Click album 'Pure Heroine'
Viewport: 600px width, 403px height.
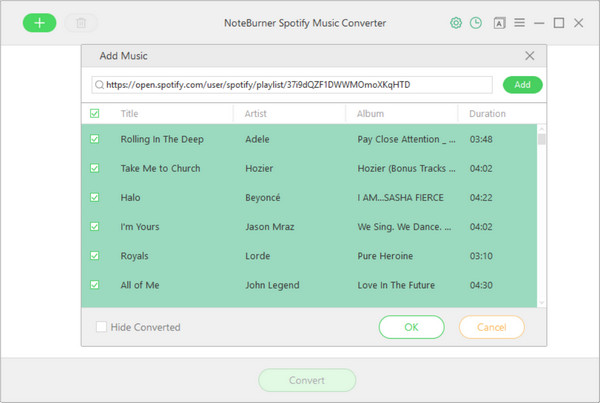(385, 256)
